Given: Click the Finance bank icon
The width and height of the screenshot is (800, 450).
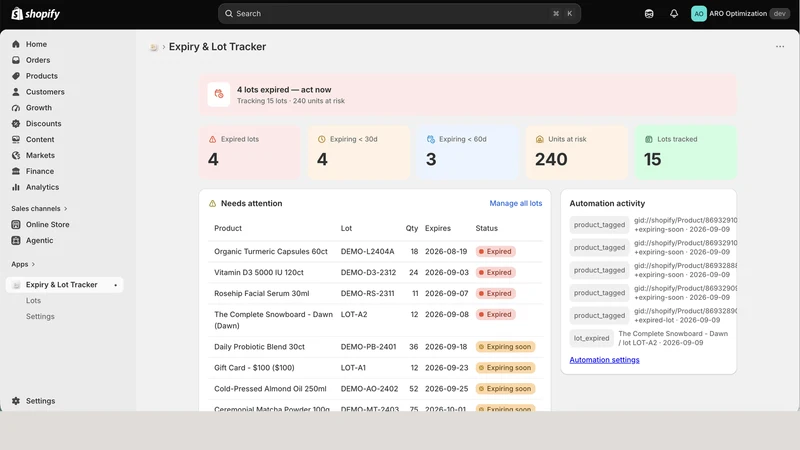Looking at the screenshot, I should point(16,171).
